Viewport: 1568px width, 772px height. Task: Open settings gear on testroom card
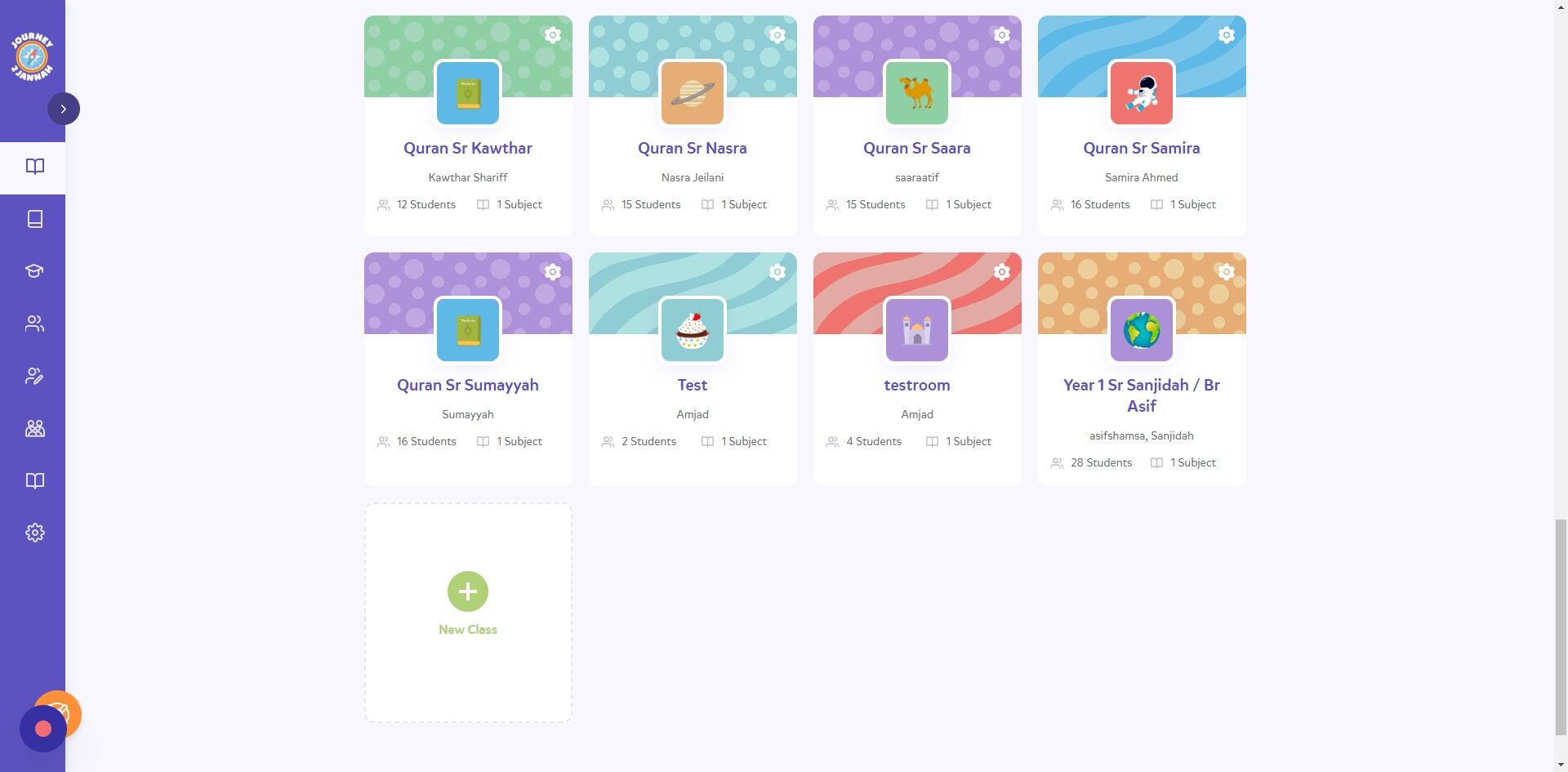(1002, 272)
